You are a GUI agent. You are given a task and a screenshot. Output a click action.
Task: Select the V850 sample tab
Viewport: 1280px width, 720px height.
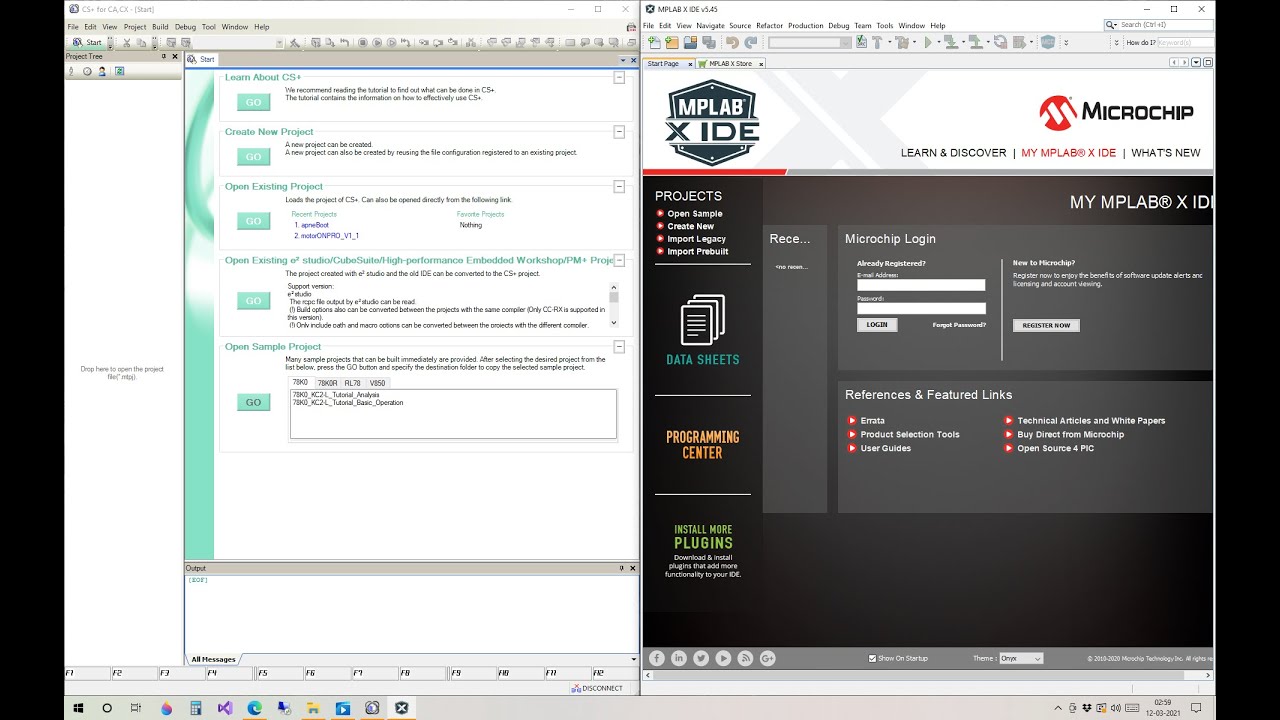coord(377,383)
